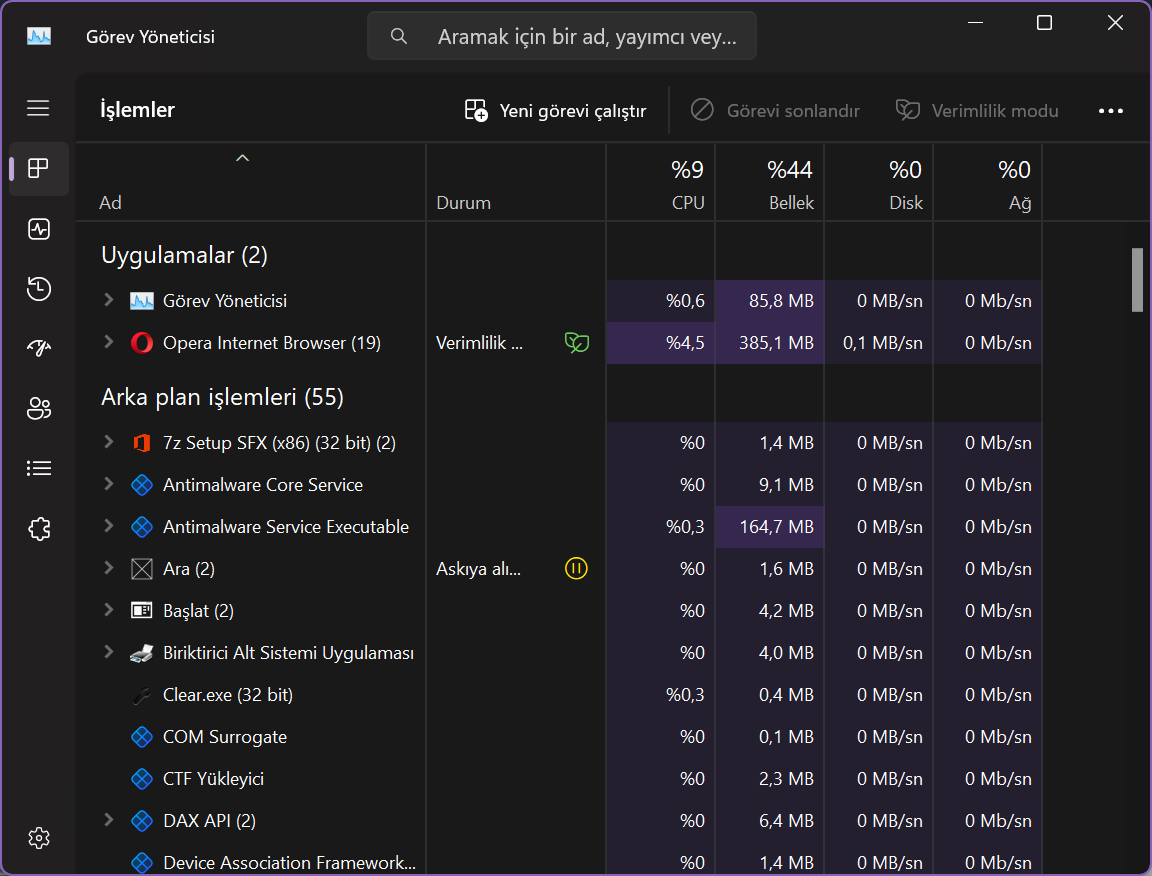Select the Processes sidebar icon

38,168
